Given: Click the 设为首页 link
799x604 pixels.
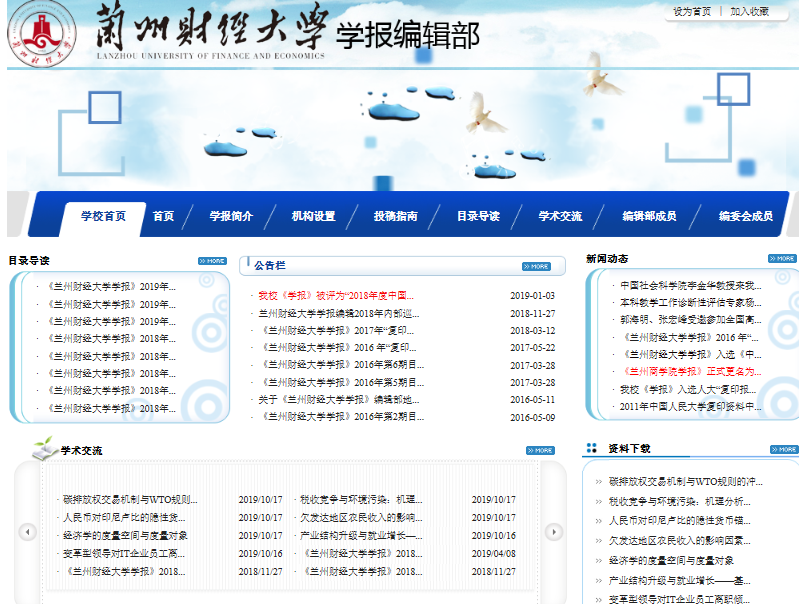Looking at the screenshot, I should click(692, 11).
